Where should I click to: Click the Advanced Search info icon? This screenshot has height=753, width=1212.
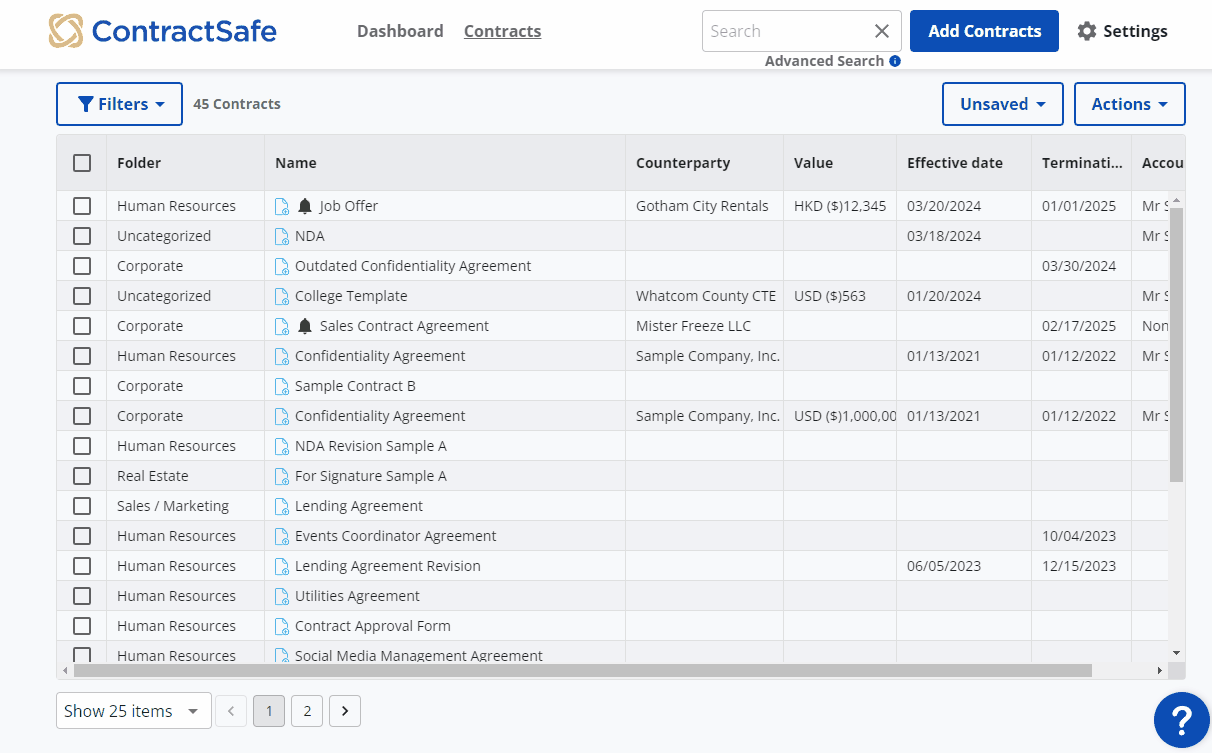(x=895, y=61)
